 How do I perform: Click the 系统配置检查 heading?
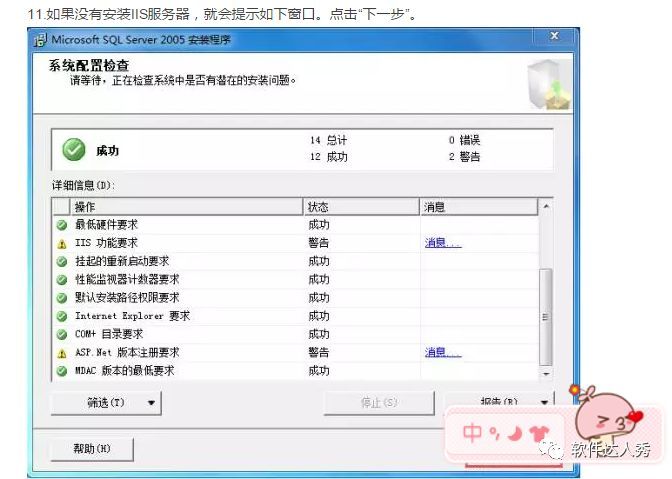point(89,65)
